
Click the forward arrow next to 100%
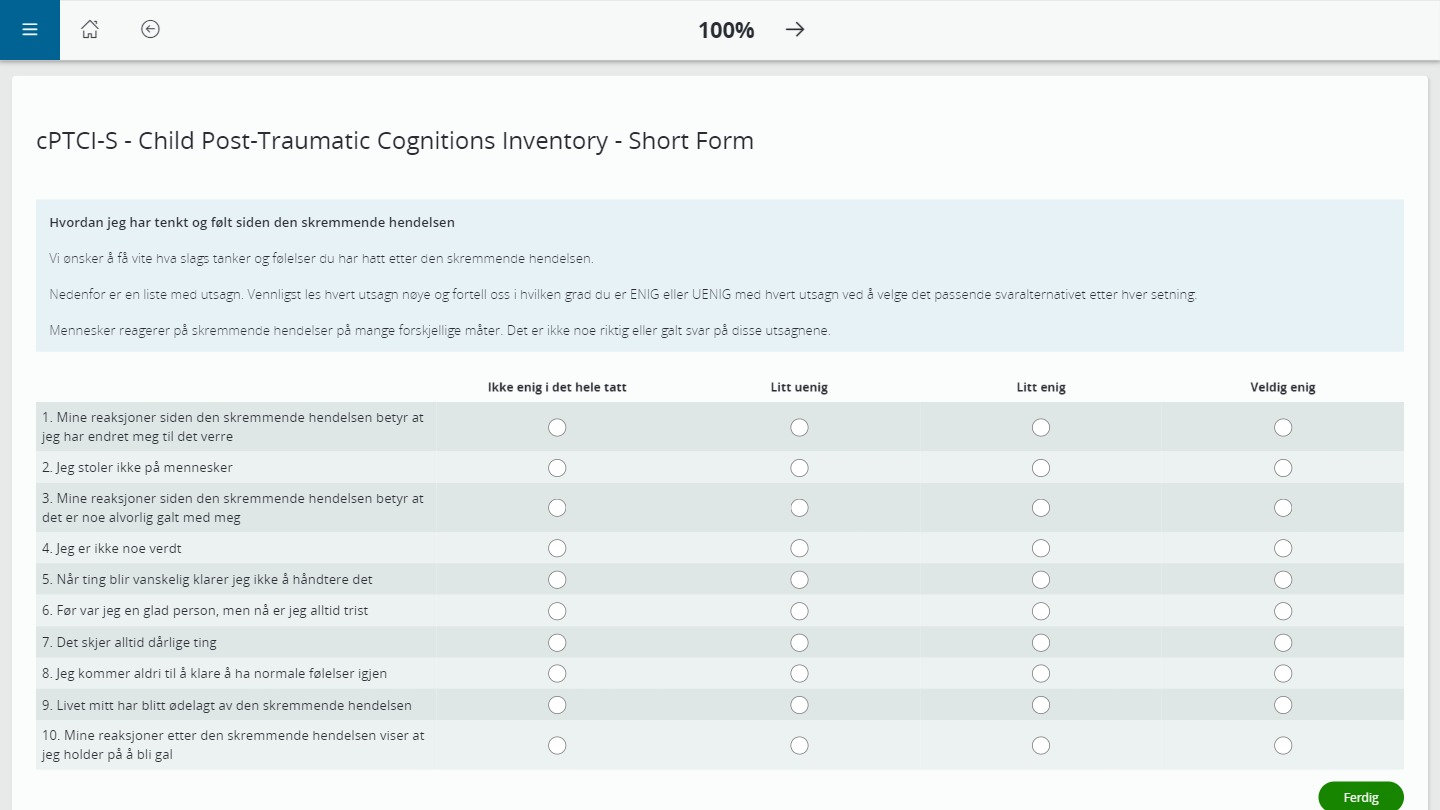pos(795,30)
